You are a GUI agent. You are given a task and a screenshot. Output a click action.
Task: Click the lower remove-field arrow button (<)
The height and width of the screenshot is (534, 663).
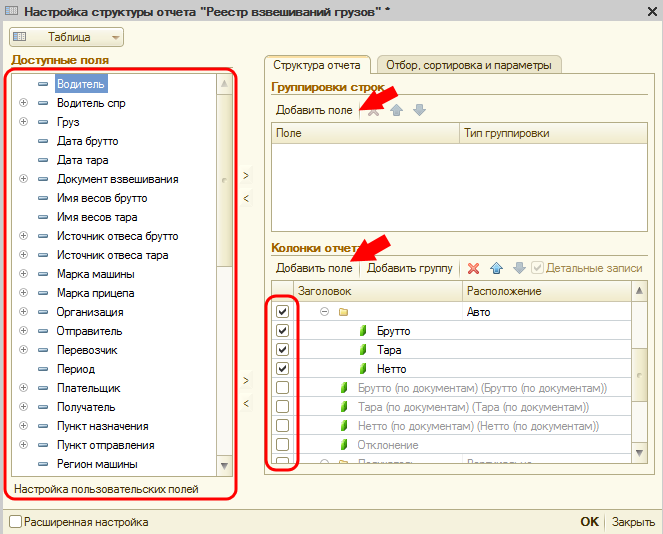click(246, 403)
